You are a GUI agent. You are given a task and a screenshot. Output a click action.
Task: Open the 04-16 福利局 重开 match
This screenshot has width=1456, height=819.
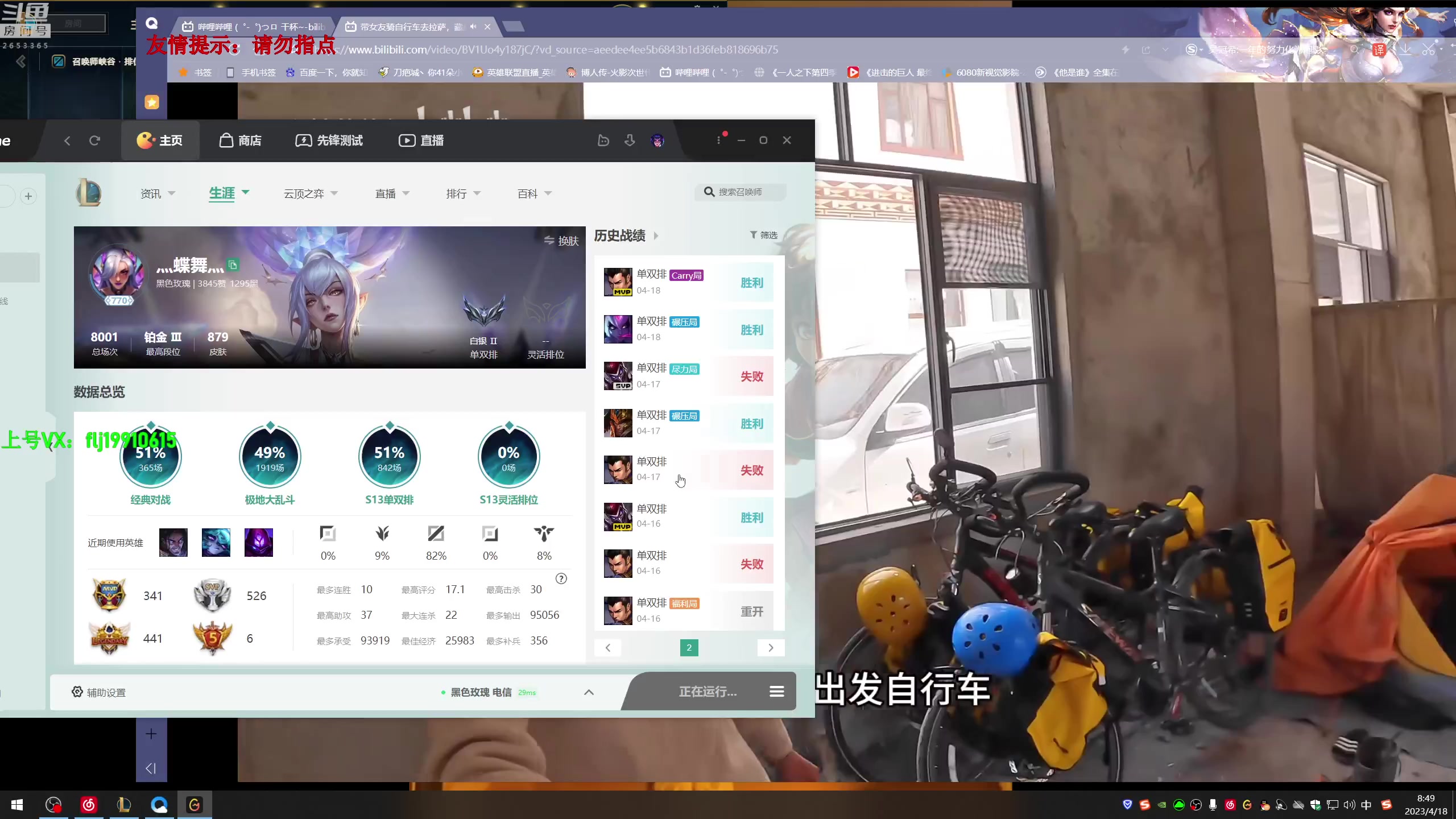pos(688,611)
